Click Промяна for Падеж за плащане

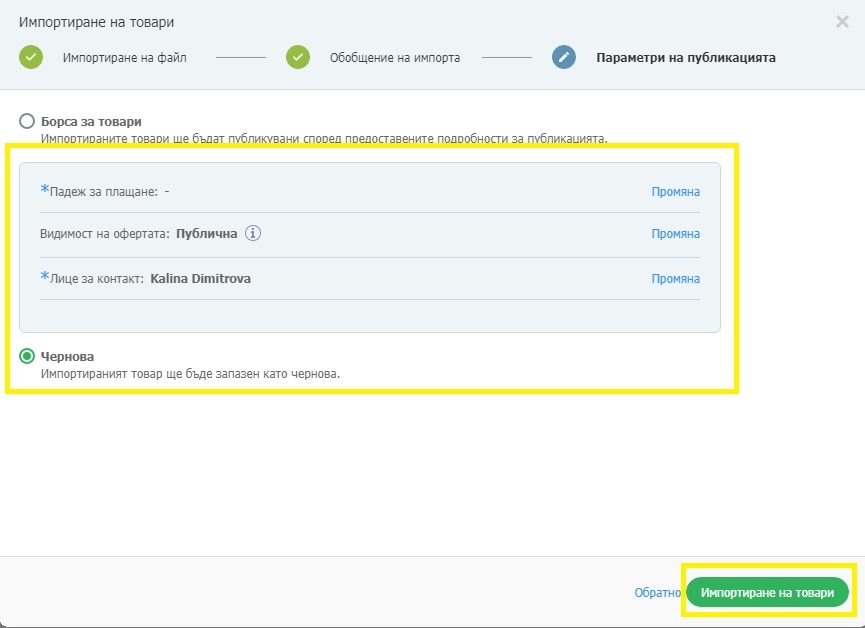coord(675,192)
